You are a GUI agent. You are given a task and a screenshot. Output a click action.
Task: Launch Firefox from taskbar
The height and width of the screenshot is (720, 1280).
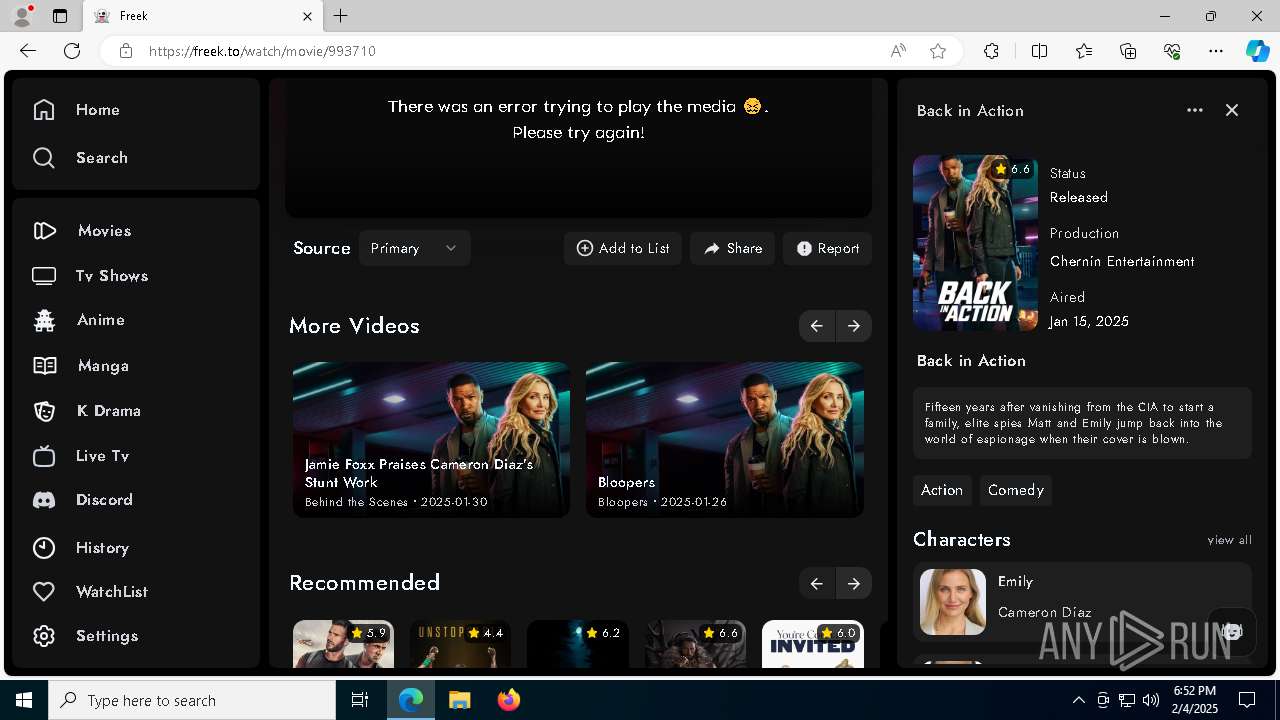[508, 700]
